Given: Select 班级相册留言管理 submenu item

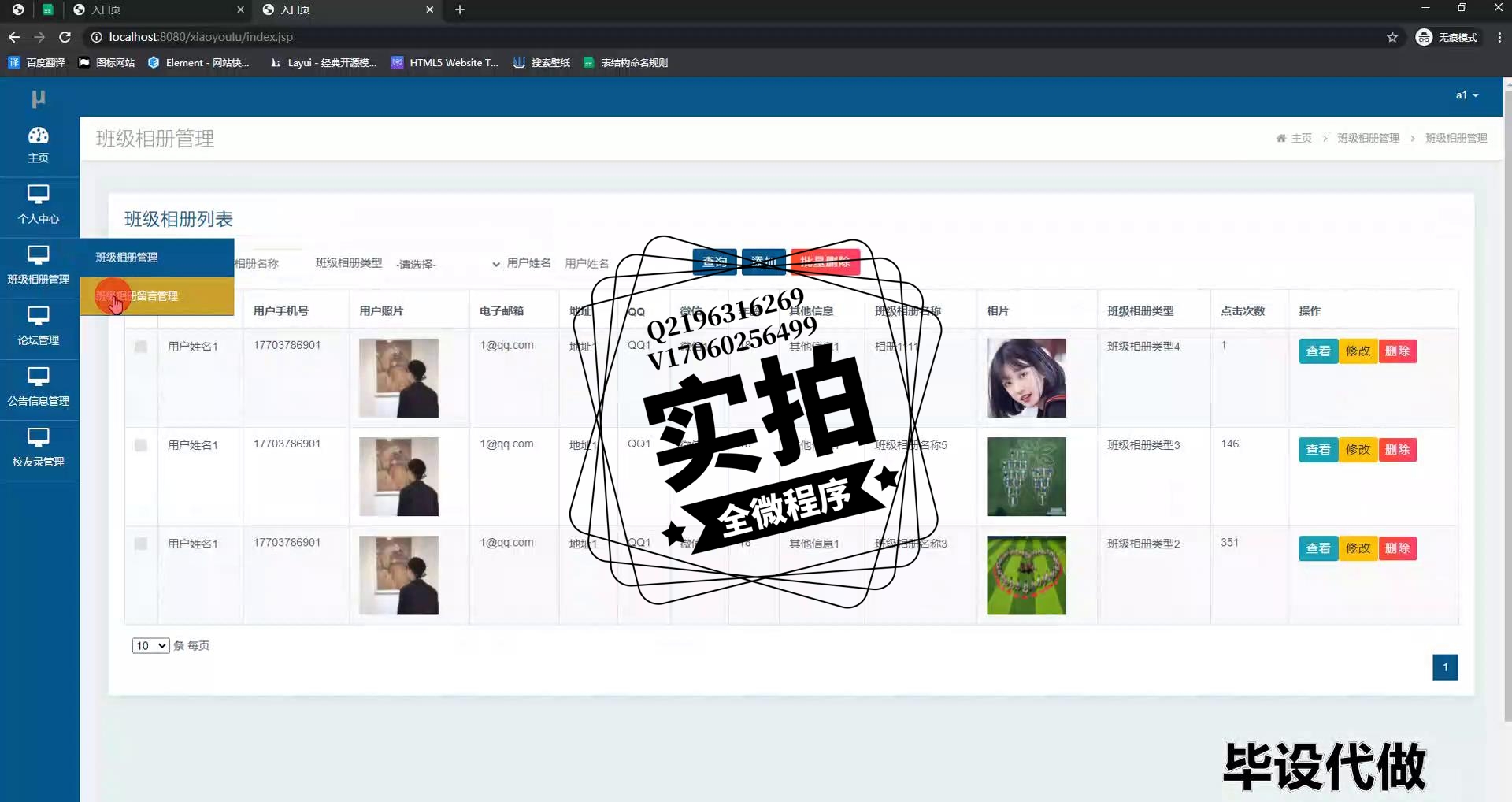Looking at the screenshot, I should tap(157, 296).
